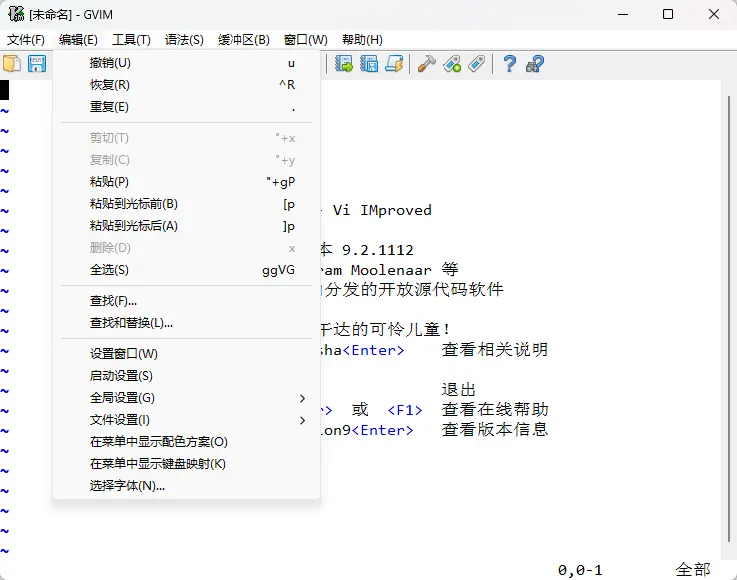The height and width of the screenshot is (580, 737).
Task: Click the <F1> key hint text
Action: 405,410
